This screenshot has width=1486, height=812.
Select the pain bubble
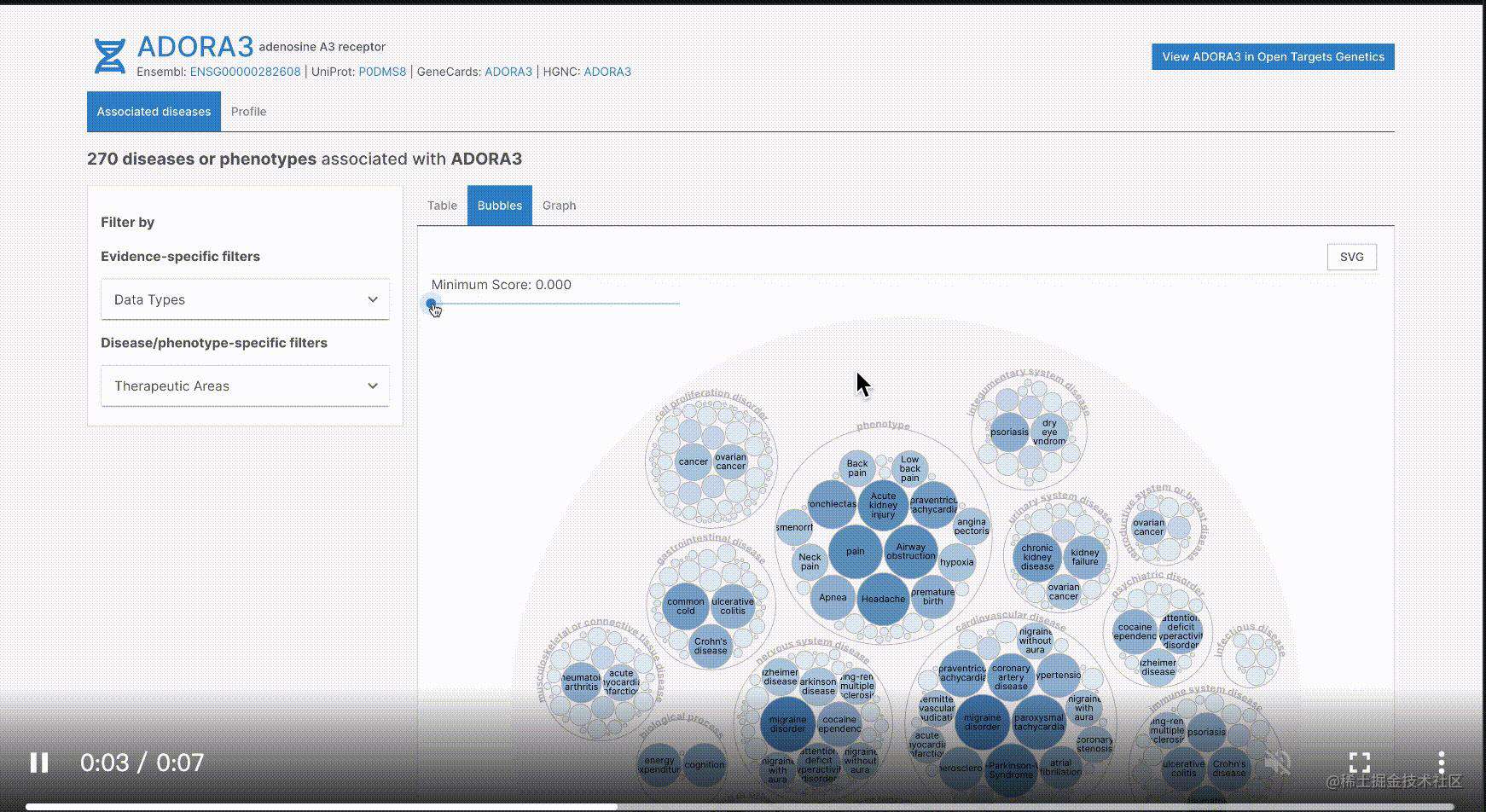855,551
